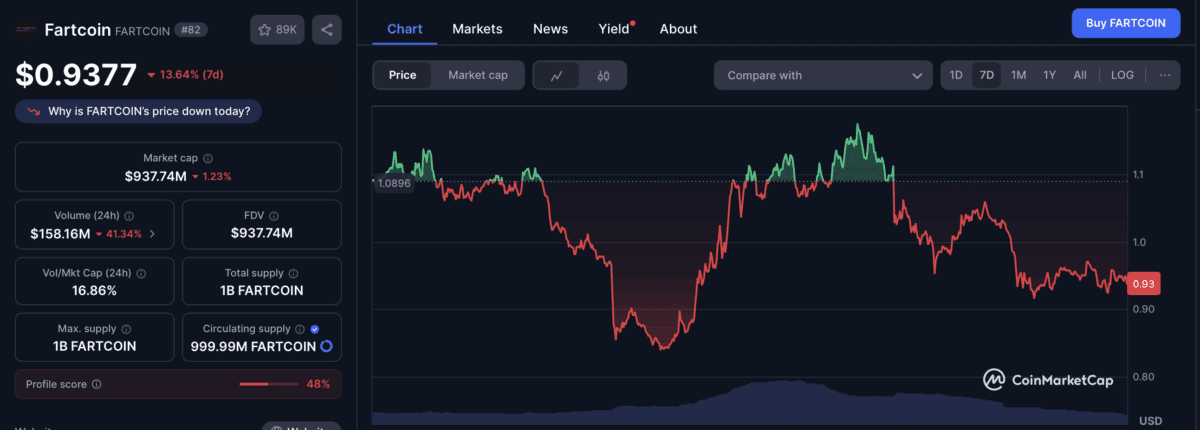Show info tooltip for Max. supply
The height and width of the screenshot is (430, 1200).
click(x=128, y=329)
